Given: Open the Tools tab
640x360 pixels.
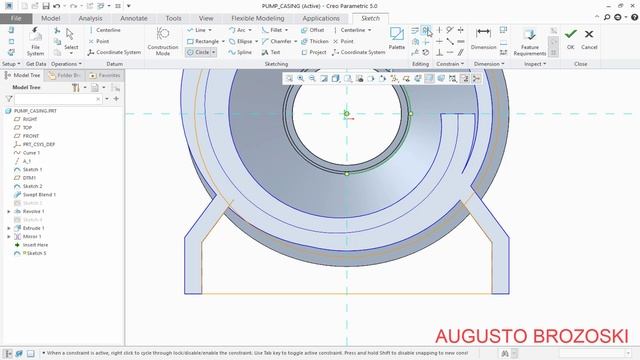Looking at the screenshot, I should click(x=173, y=18).
